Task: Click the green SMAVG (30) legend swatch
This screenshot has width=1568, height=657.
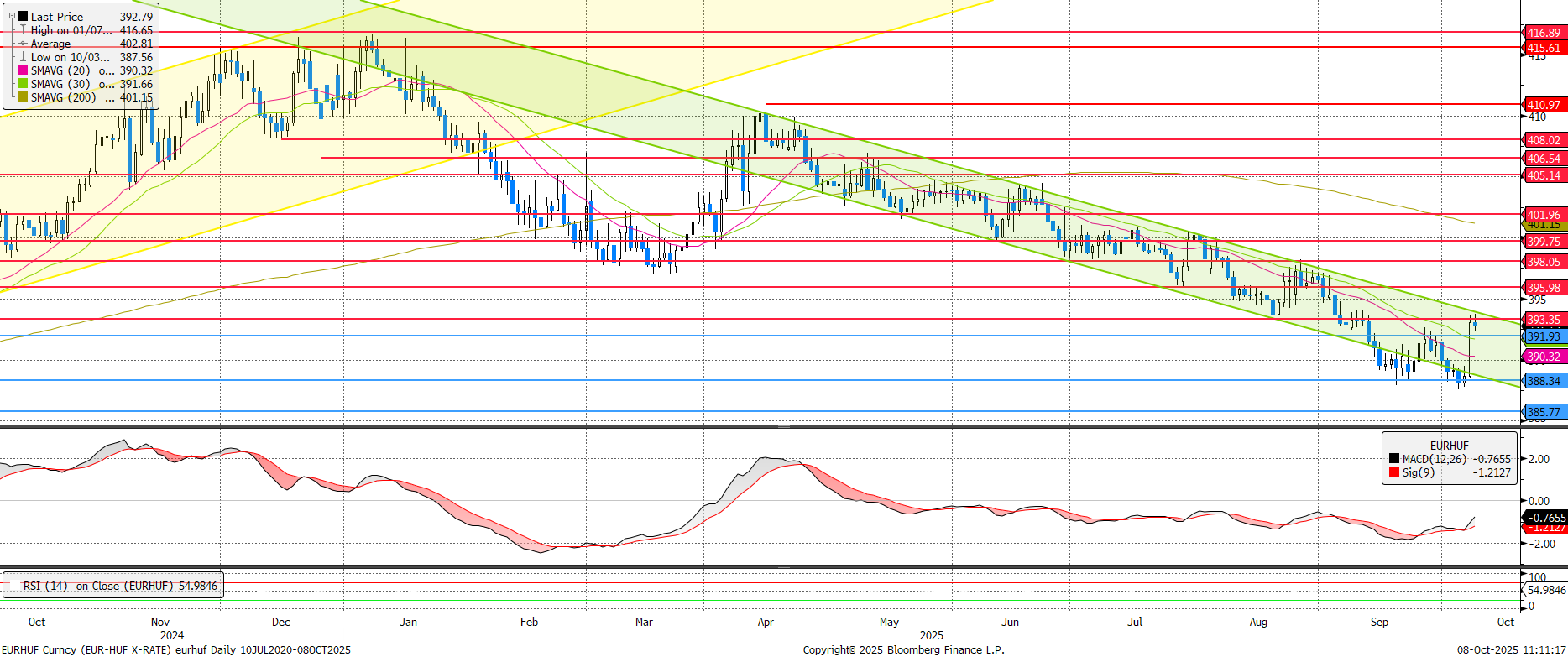Action: point(23,84)
